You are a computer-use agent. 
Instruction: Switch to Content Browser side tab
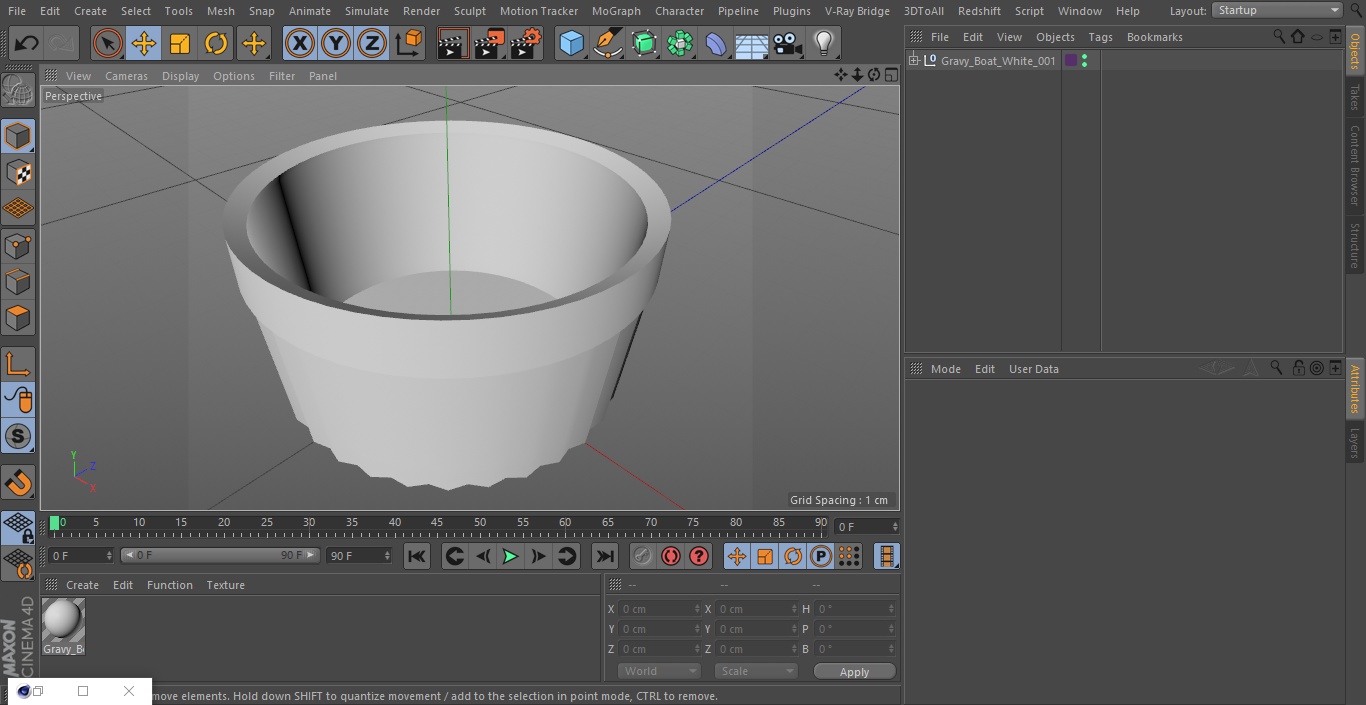pos(1355,165)
